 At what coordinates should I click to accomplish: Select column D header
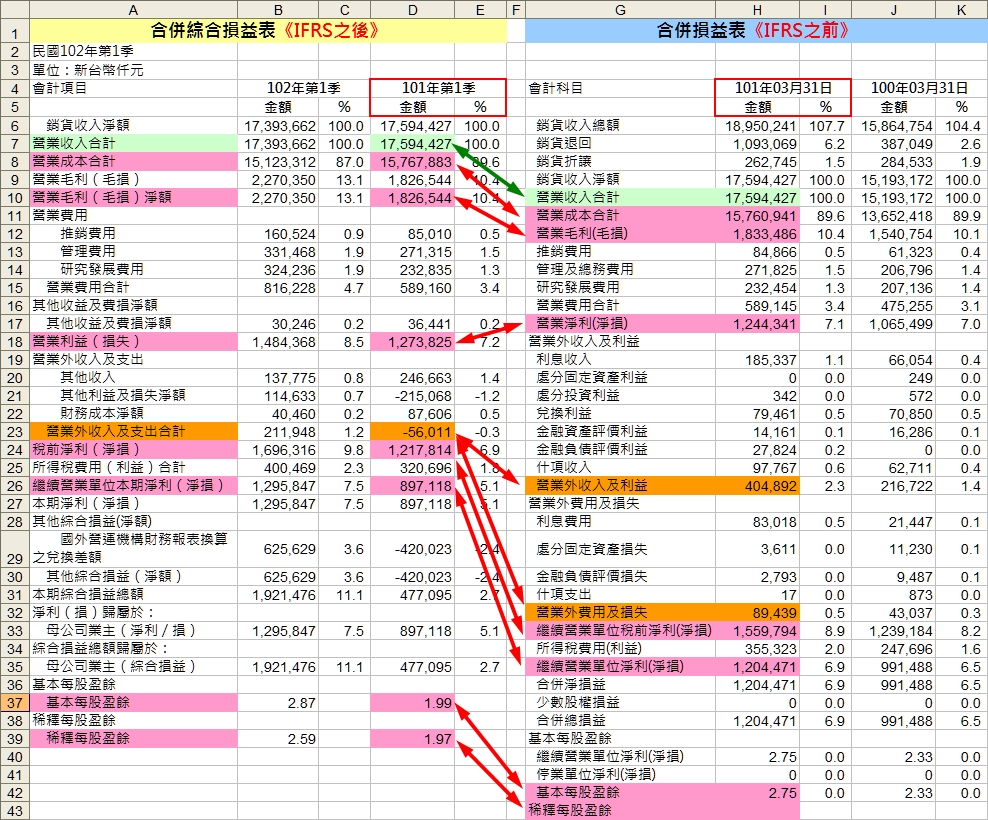pos(413,10)
